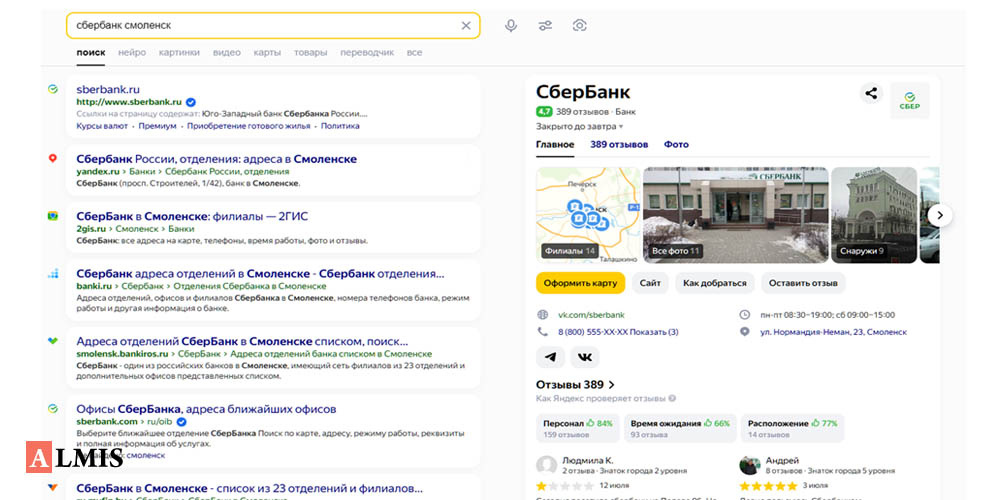This screenshot has width=1000, height=500.
Task: Share the СберБанк card
Action: coord(871,93)
